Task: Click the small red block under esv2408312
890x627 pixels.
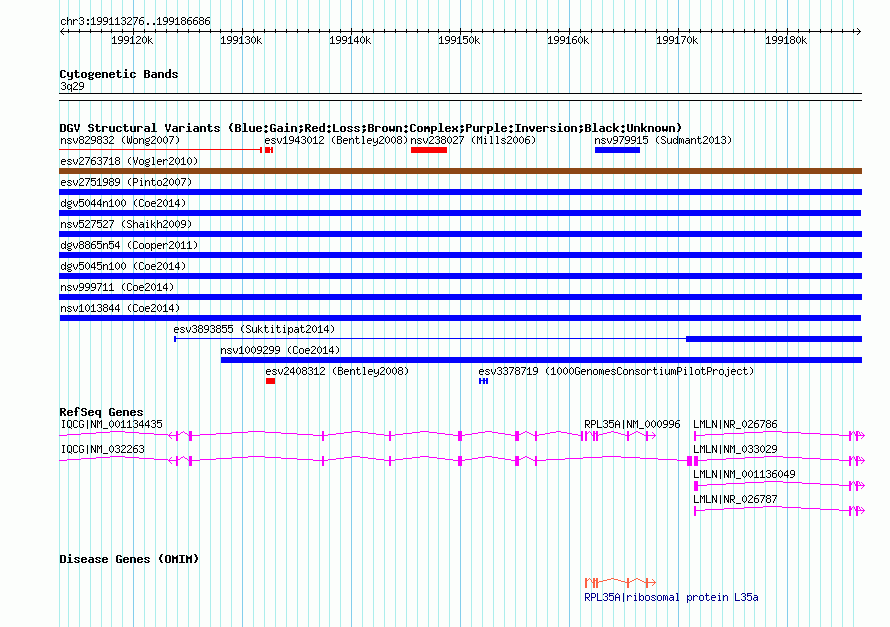Action: 270,381
